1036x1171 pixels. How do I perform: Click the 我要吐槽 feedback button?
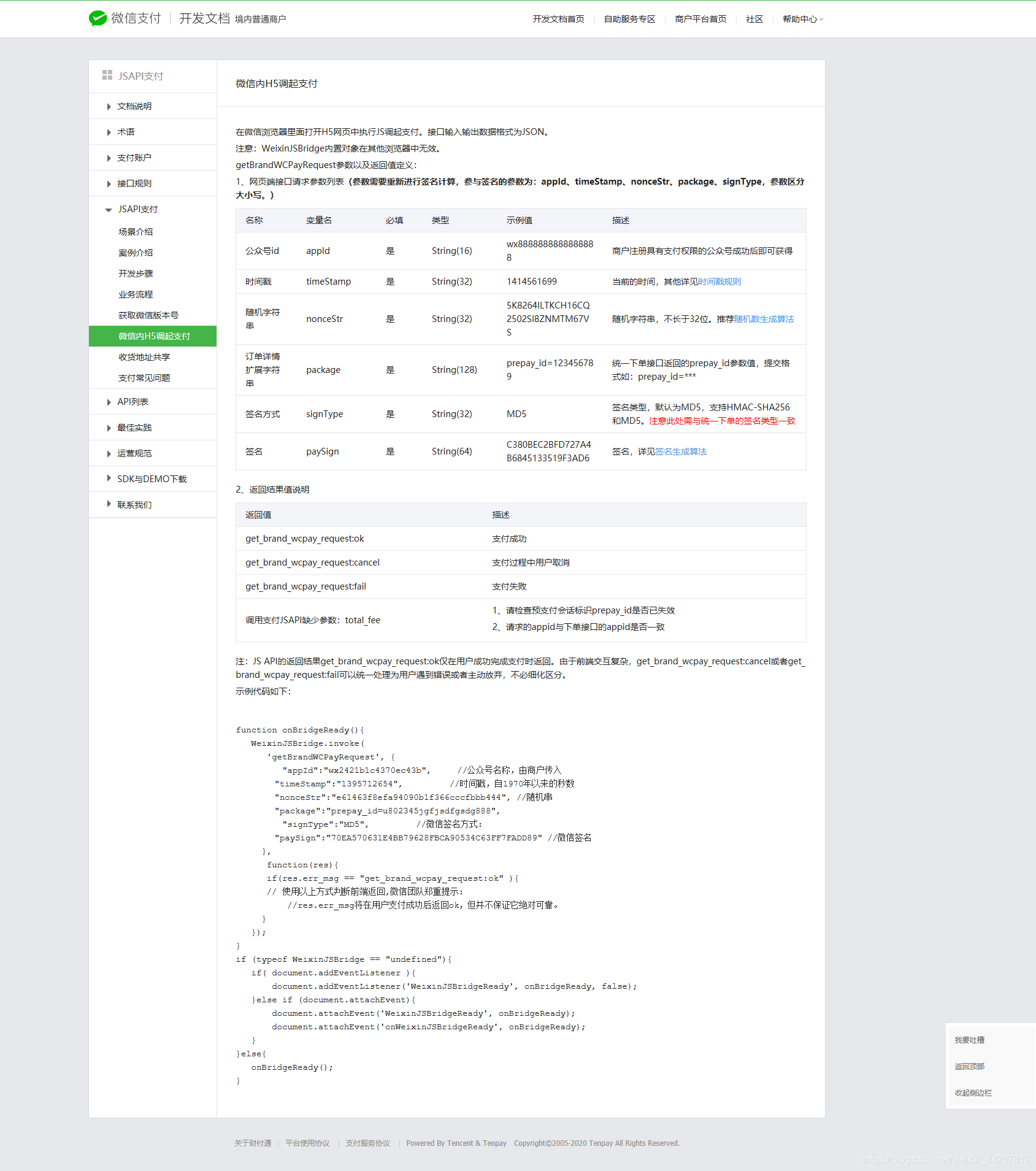coord(969,1040)
